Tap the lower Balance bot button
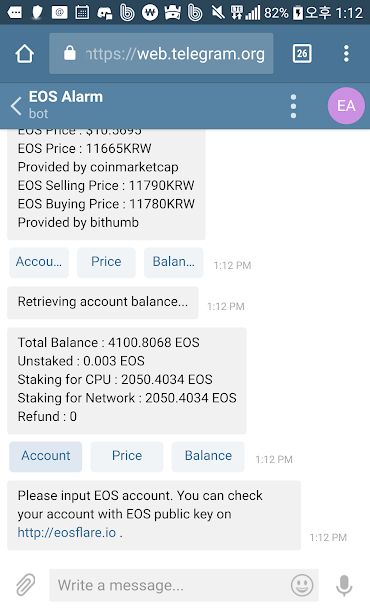 (x=208, y=456)
